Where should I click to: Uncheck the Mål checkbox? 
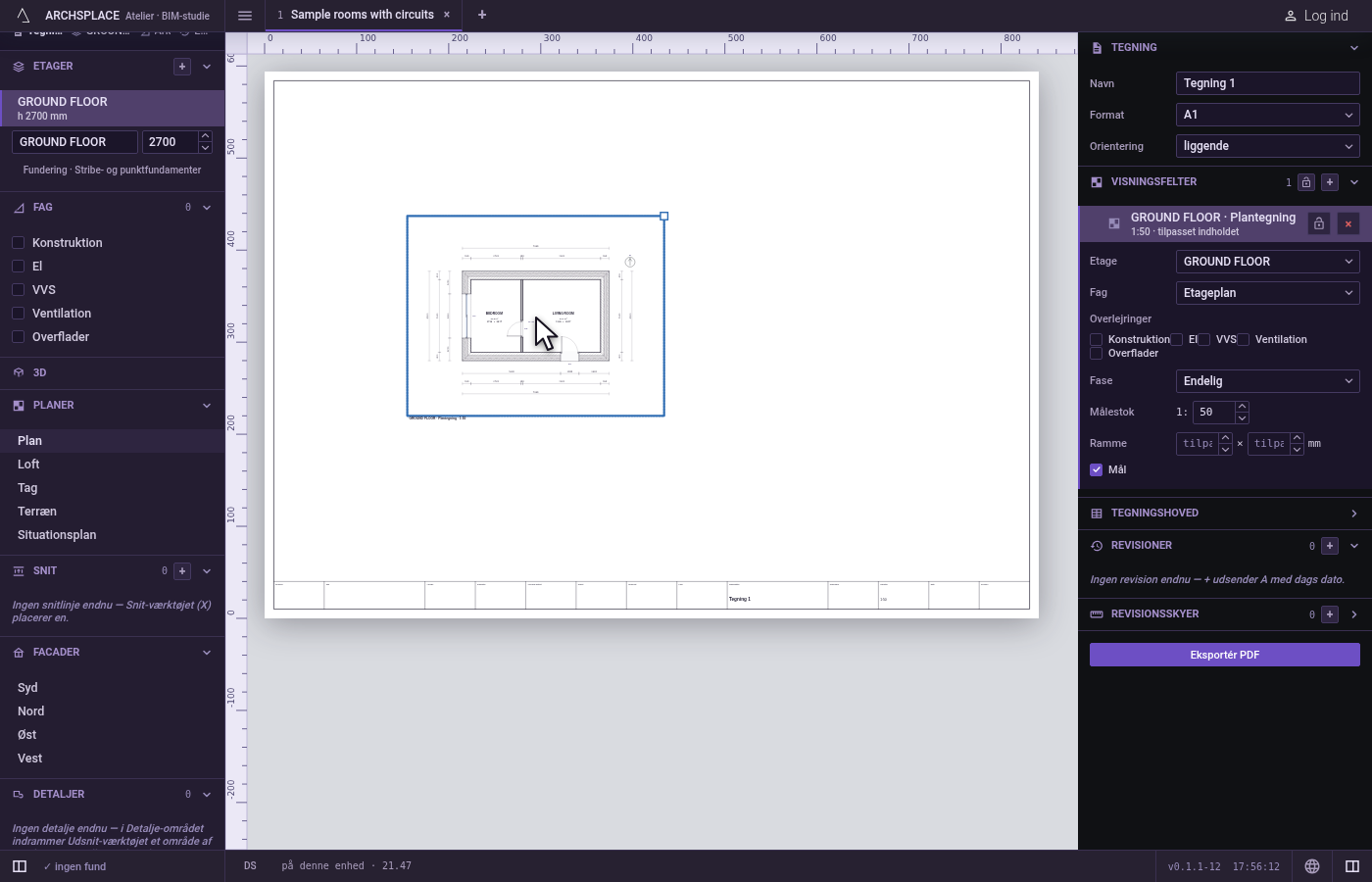coord(1097,470)
